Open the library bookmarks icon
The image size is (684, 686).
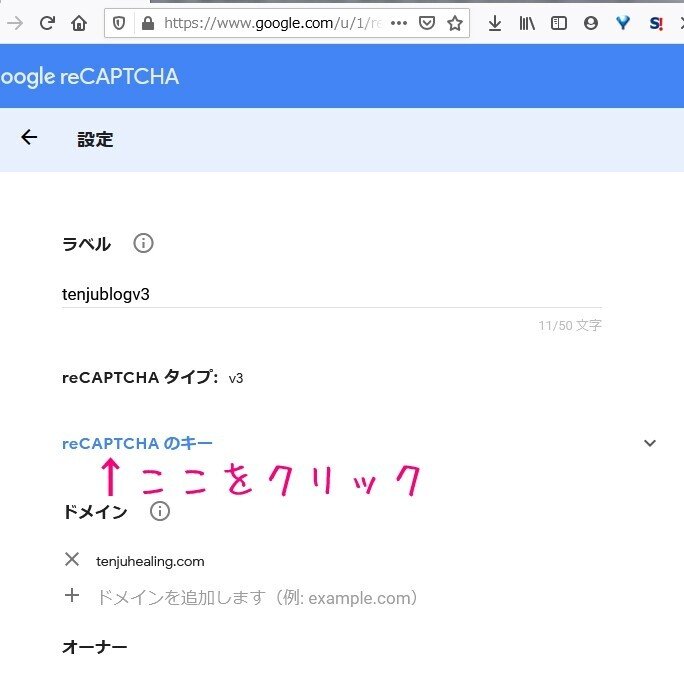click(x=527, y=23)
